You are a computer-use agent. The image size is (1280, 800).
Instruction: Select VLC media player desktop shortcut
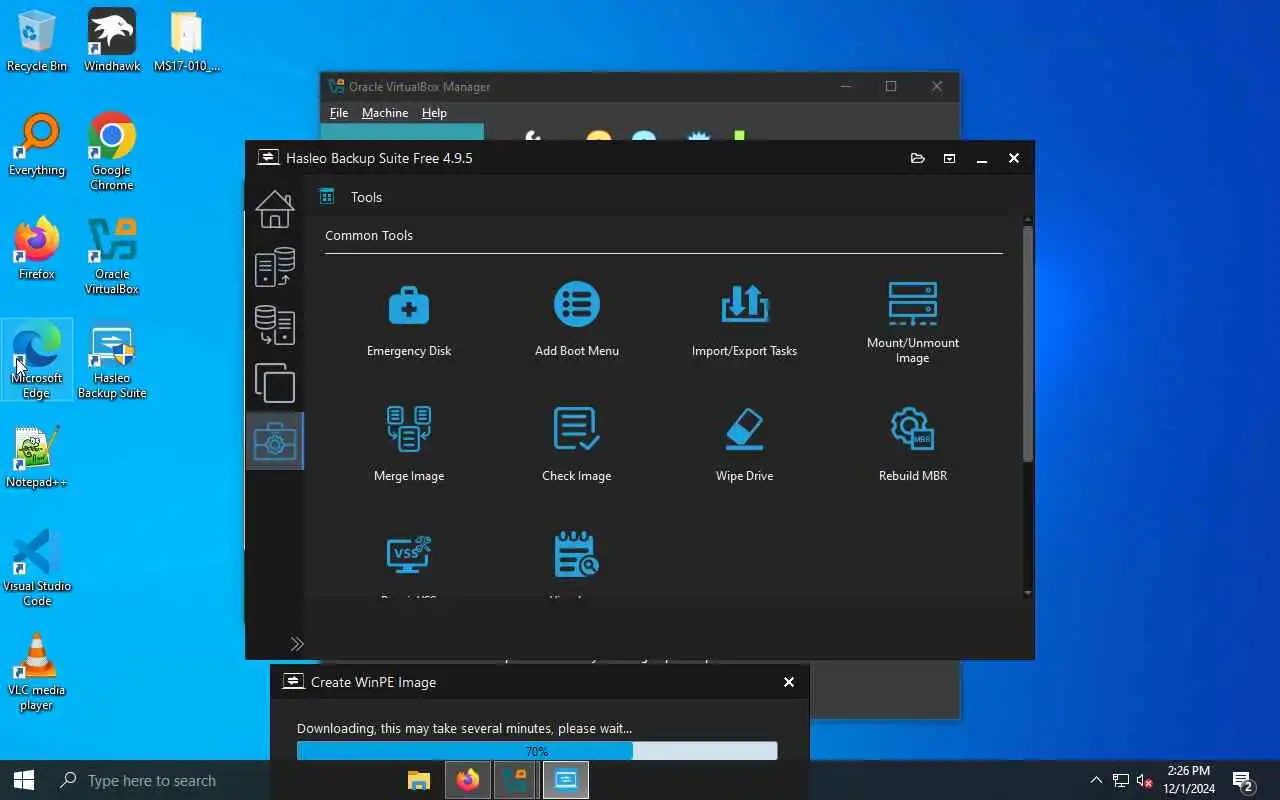pyautogui.click(x=37, y=672)
